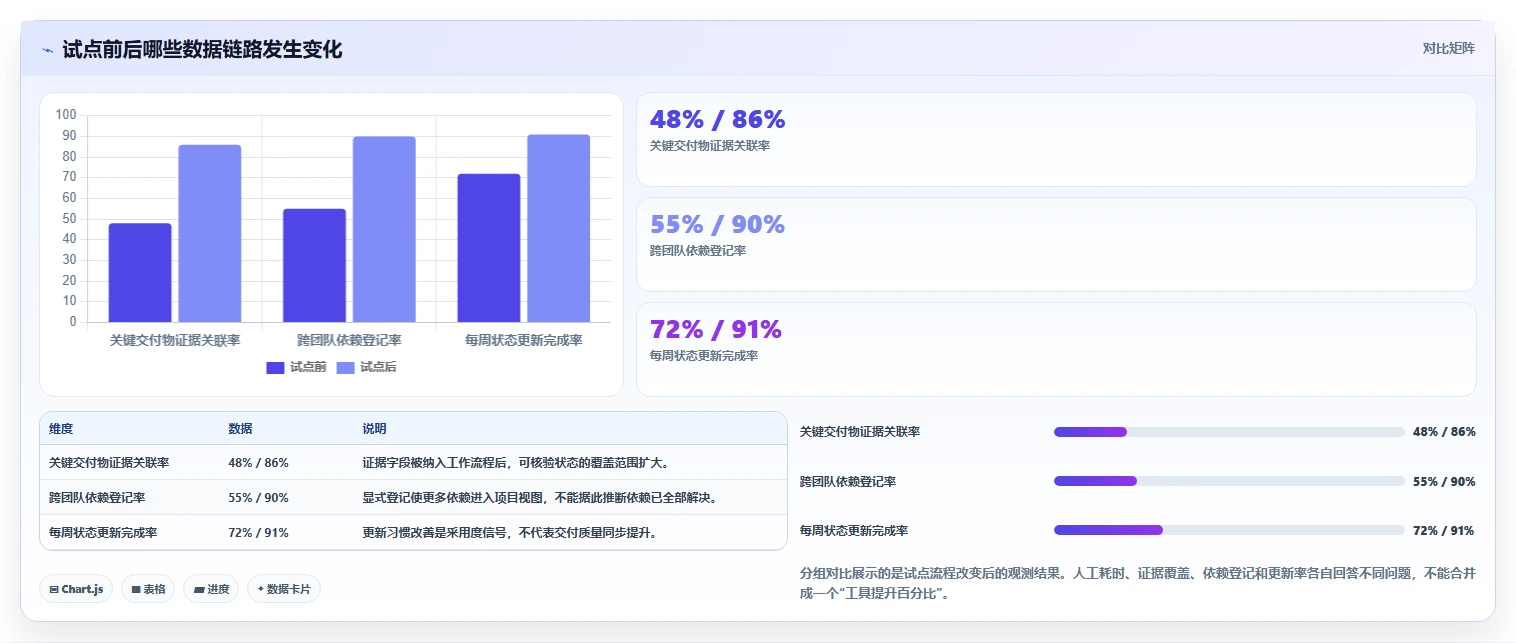Click the 试点前 bar for 每周状态更新完成率

(489, 248)
